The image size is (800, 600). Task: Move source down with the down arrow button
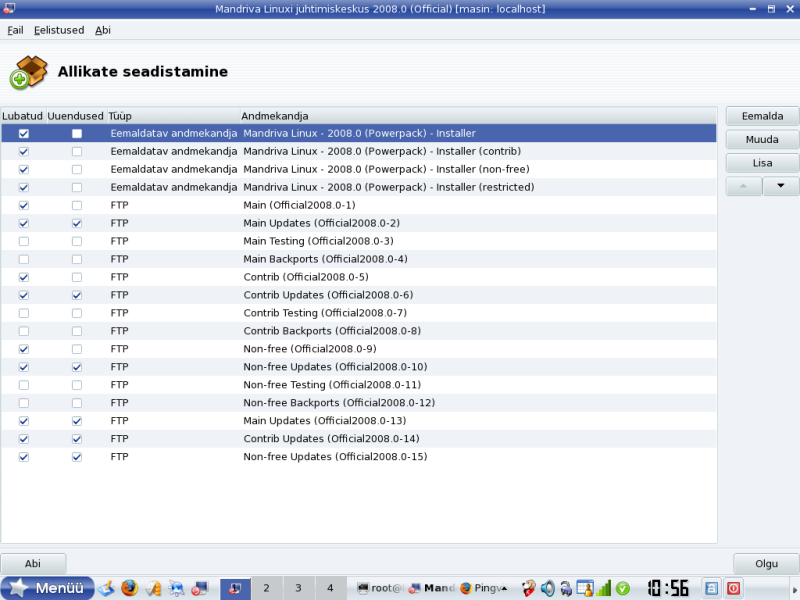click(x=781, y=186)
